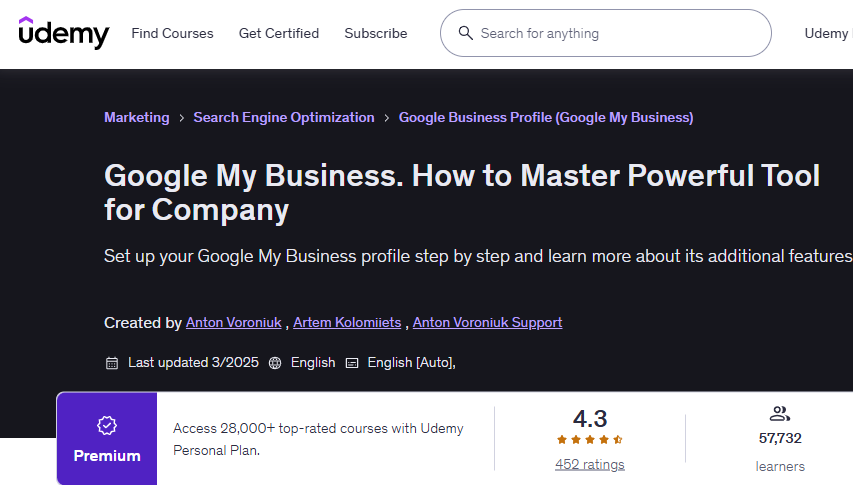Open the Find Courses menu
Image resolution: width=853 pixels, height=485 pixels.
(x=172, y=33)
